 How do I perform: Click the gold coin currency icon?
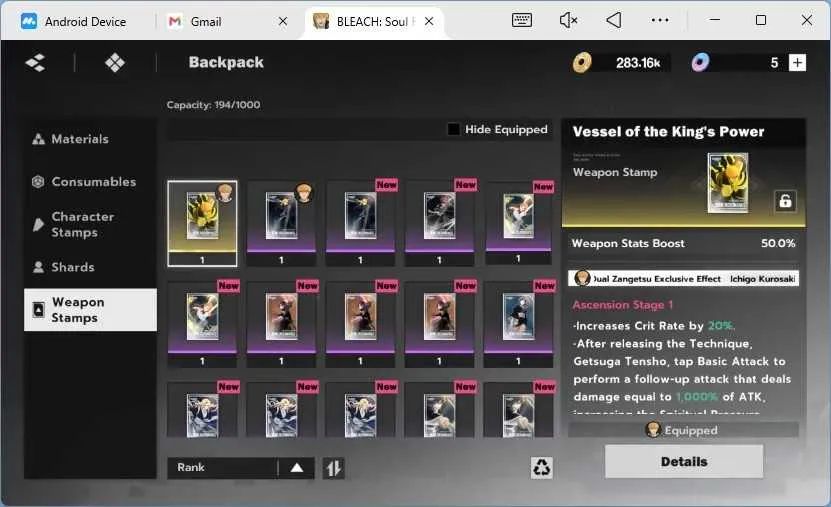pos(582,63)
